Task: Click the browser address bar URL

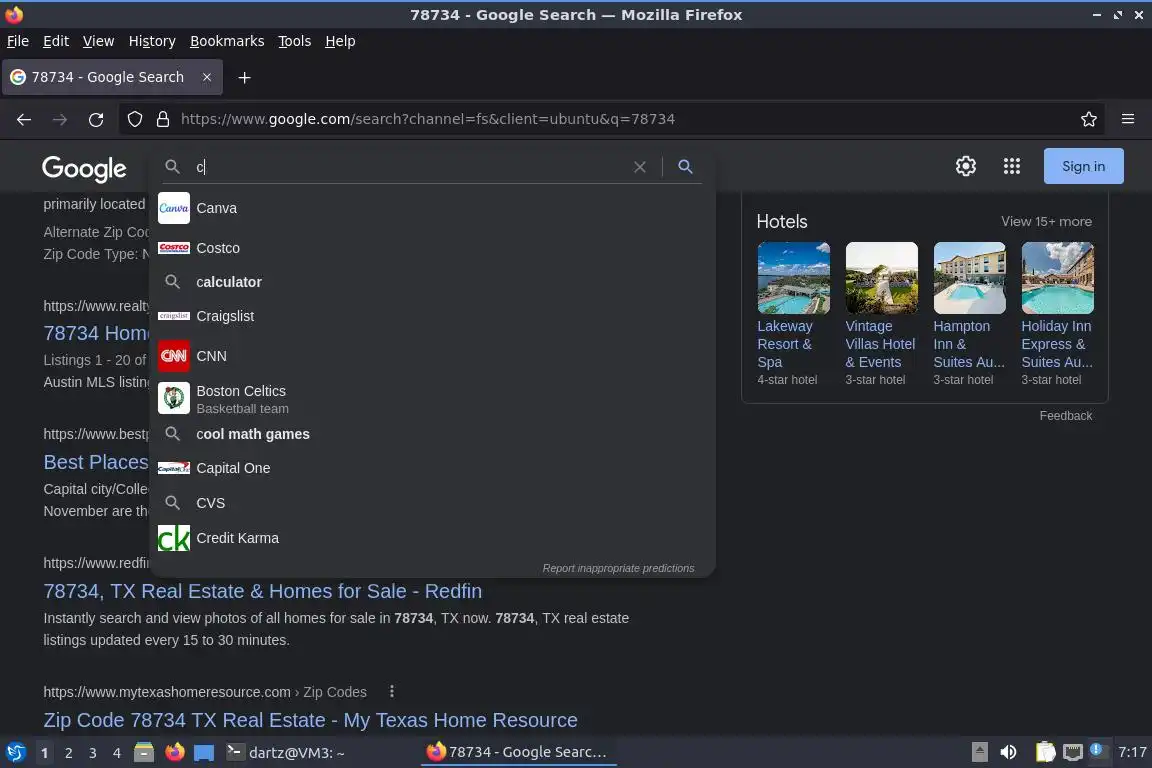Action: tap(428, 119)
